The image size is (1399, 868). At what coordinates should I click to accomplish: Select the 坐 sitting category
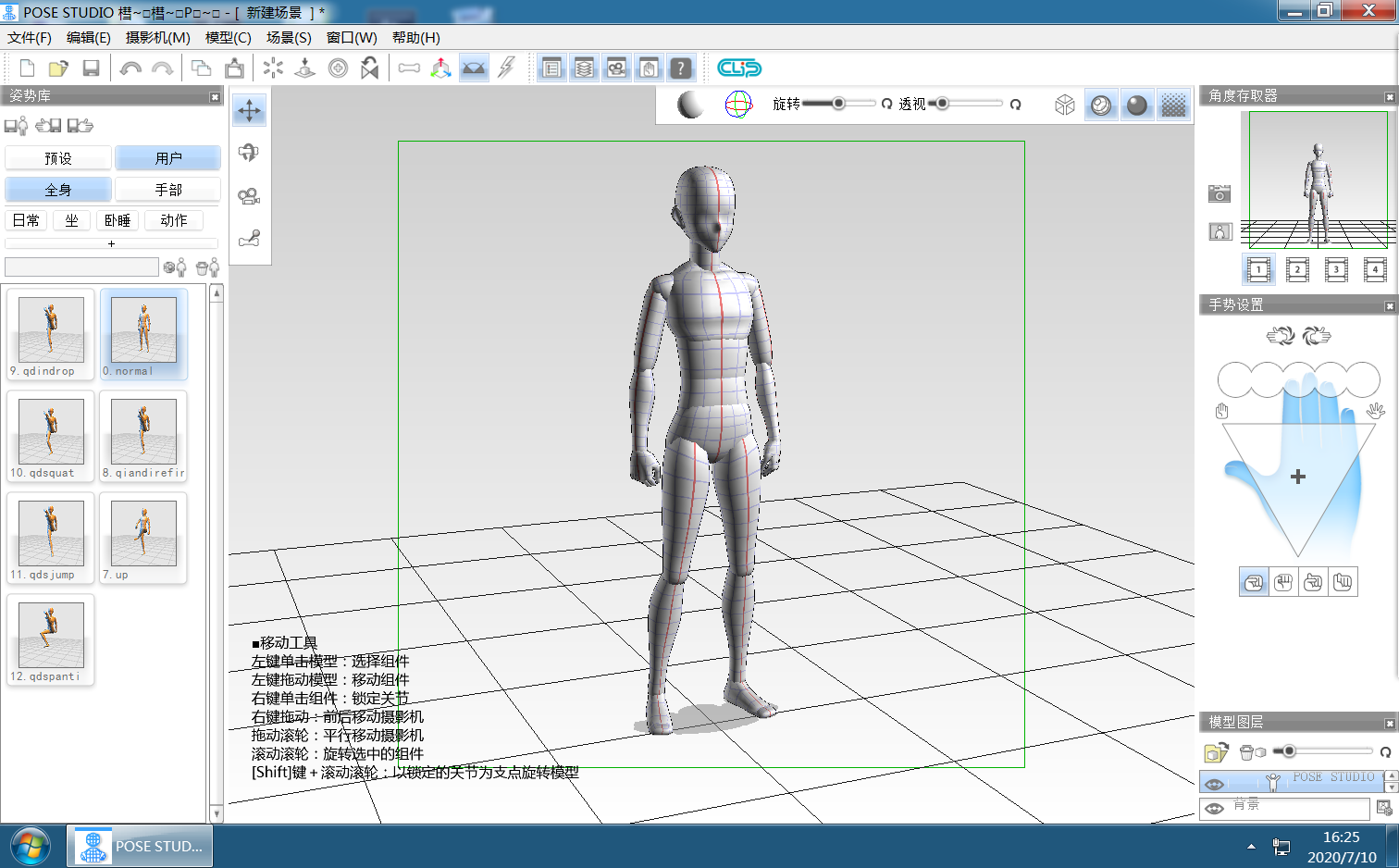point(72,220)
